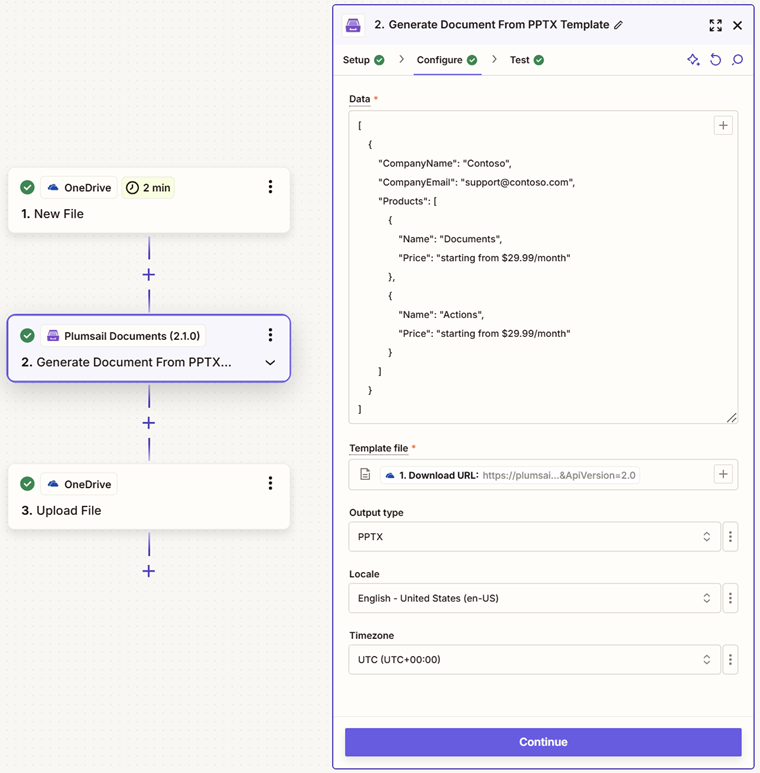Insert data using Template file plus button

(x=723, y=474)
